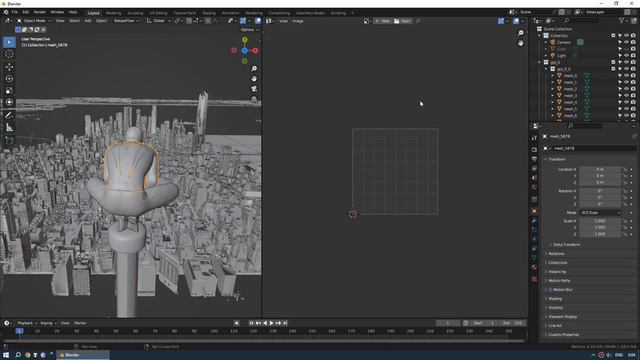Toggle visibility eye for Light in outliner
The width and height of the screenshot is (640, 360).
click(627, 56)
